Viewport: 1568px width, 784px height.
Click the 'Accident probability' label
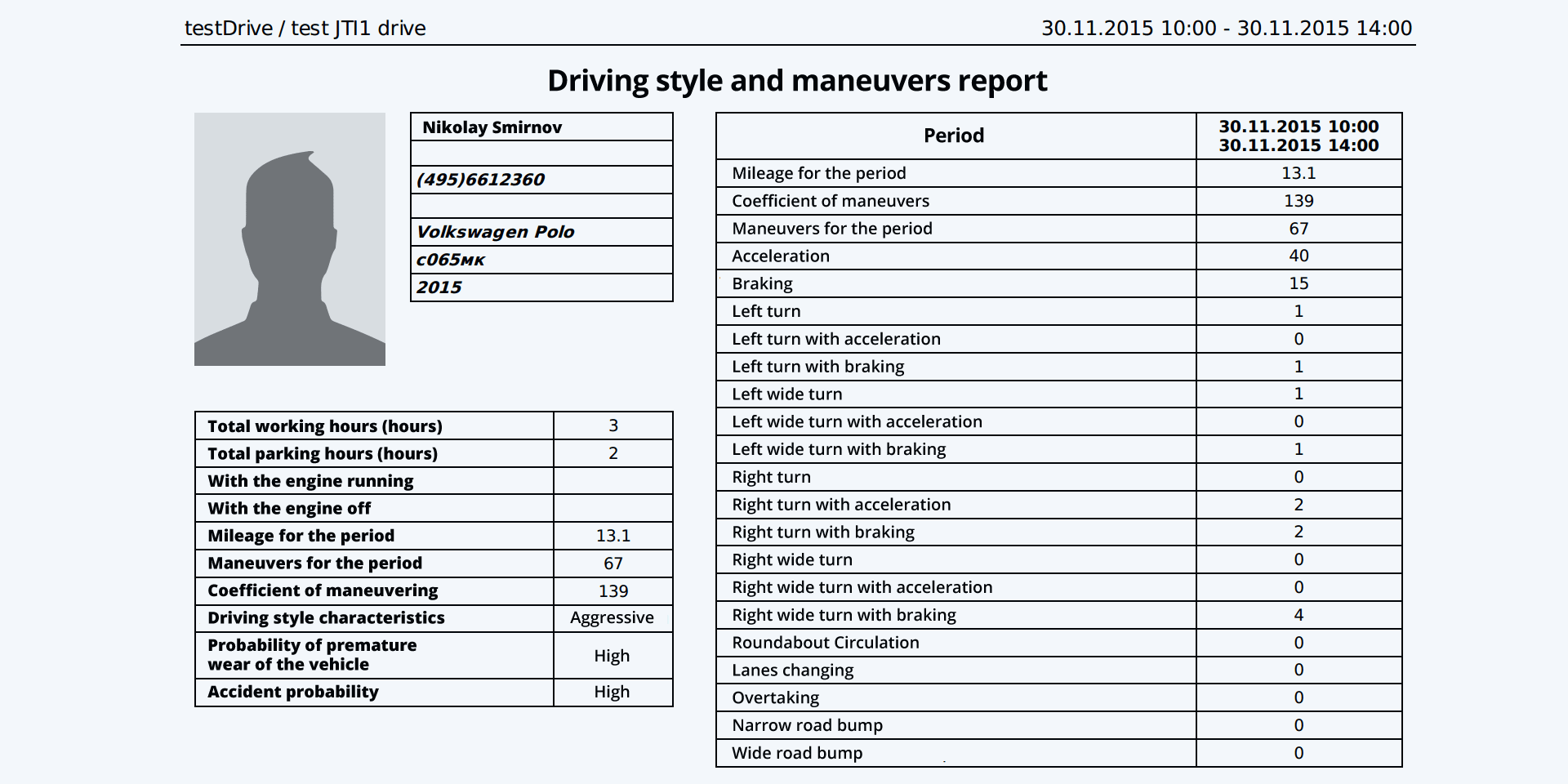293,693
